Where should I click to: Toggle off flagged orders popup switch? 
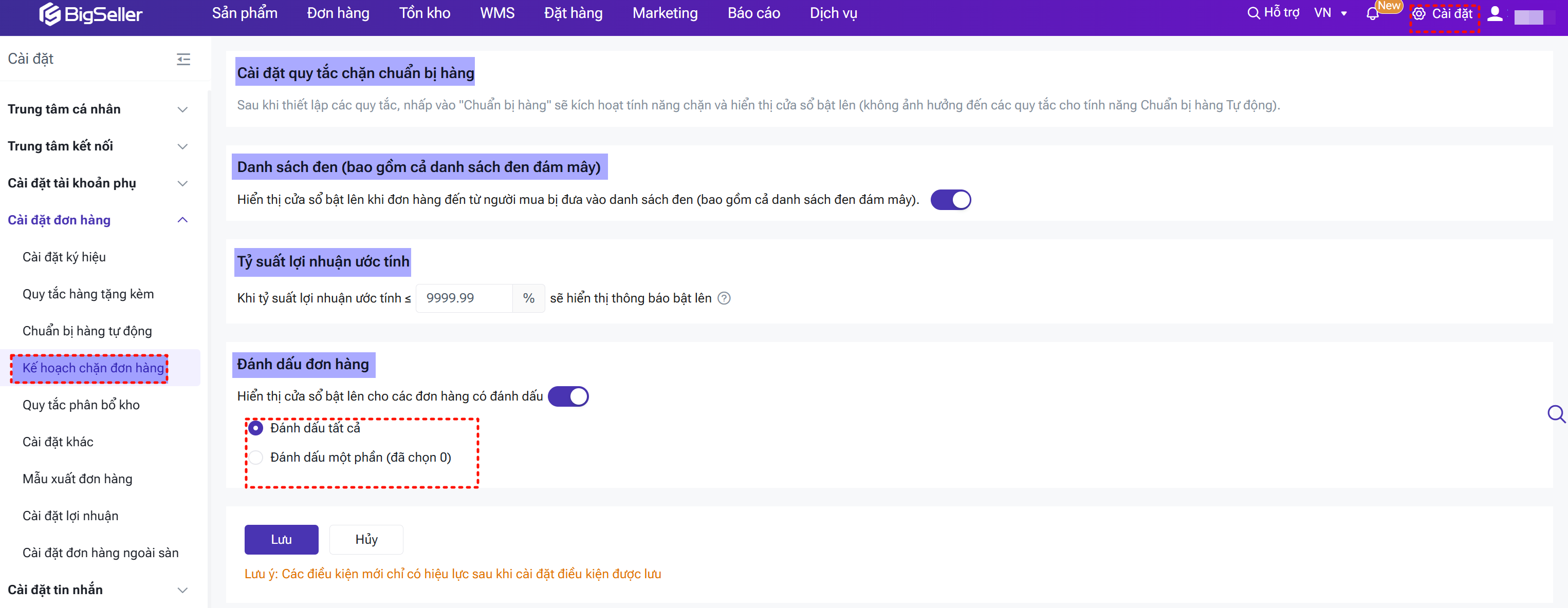coord(568,396)
